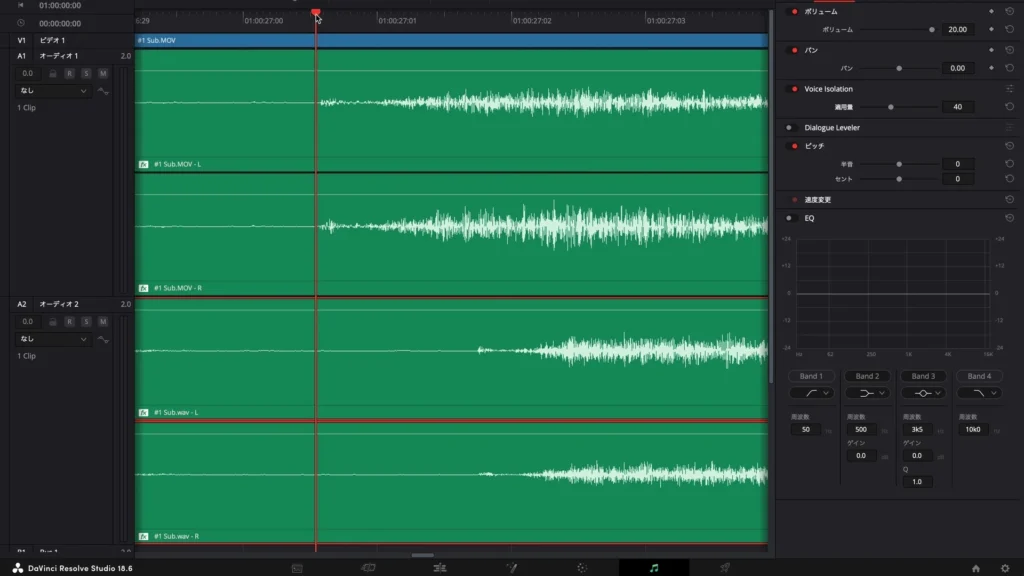The height and width of the screenshot is (576, 1024).
Task: Open Voice Isolation custom settings icon
Action: (x=1010, y=89)
